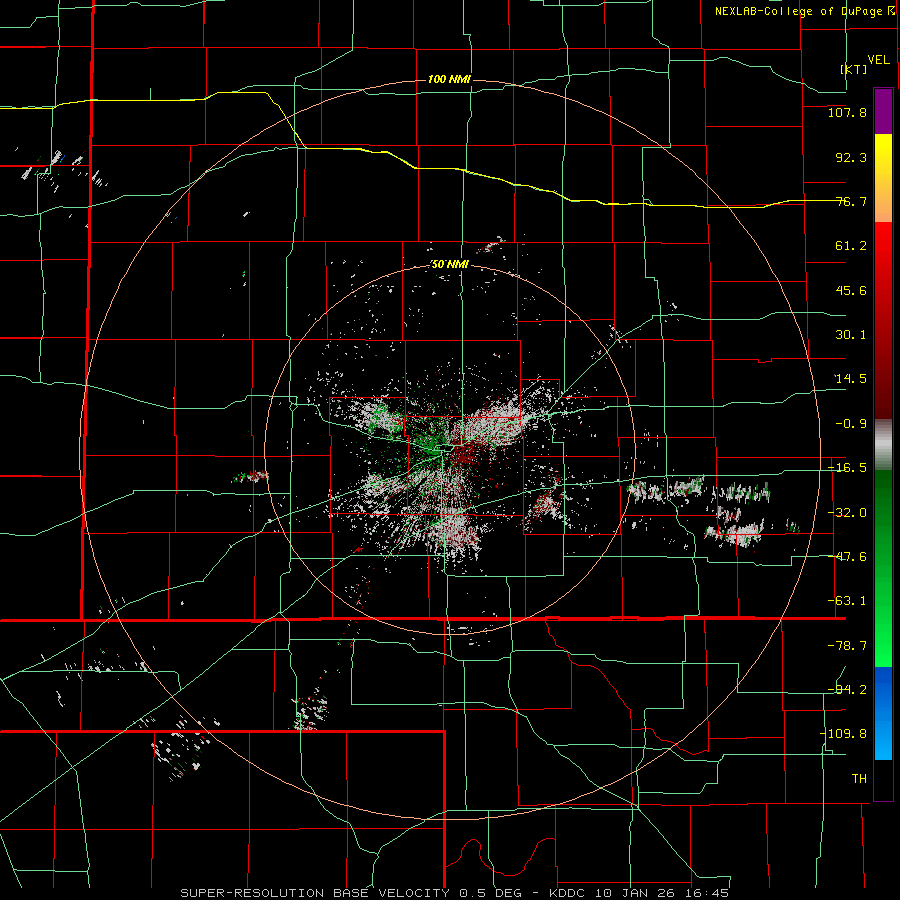Click the 45.6 velocity scale value
The image size is (900, 900).
point(851,290)
